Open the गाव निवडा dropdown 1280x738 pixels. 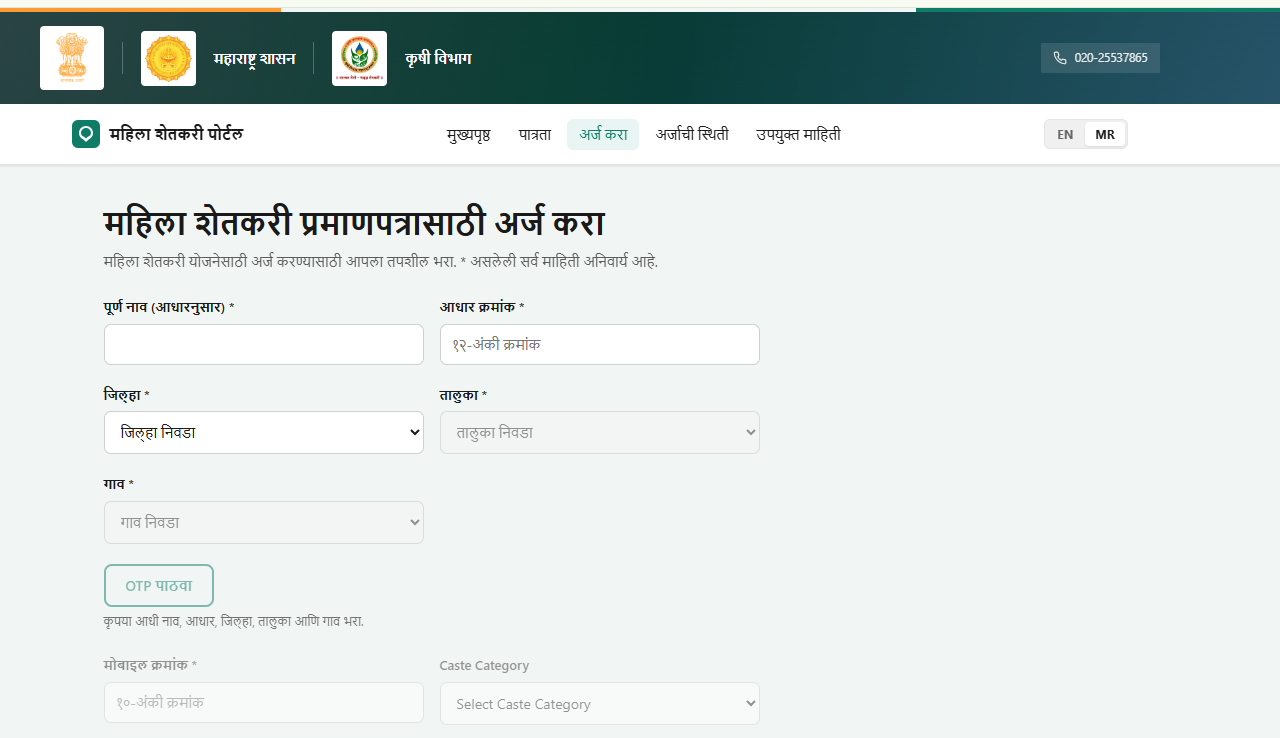click(x=264, y=522)
